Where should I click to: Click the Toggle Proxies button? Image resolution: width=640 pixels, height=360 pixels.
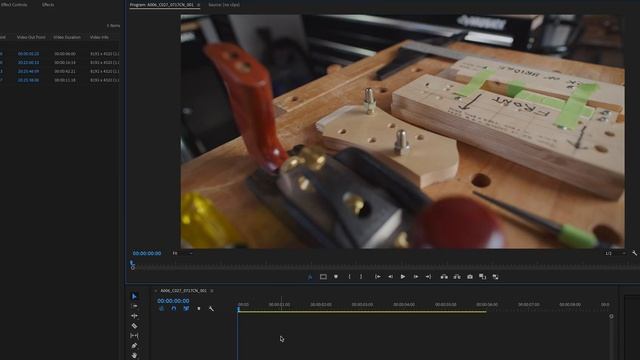pyautogui.click(x=496, y=277)
